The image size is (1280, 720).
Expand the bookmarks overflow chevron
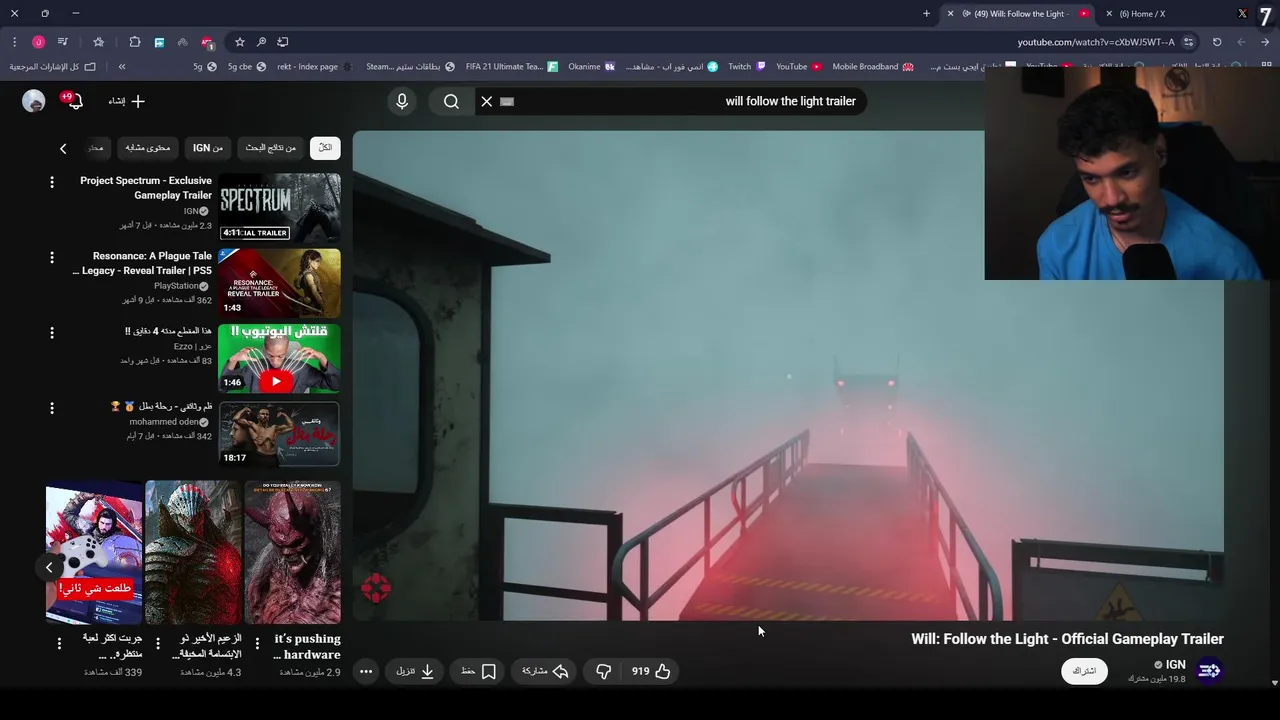coord(122,66)
